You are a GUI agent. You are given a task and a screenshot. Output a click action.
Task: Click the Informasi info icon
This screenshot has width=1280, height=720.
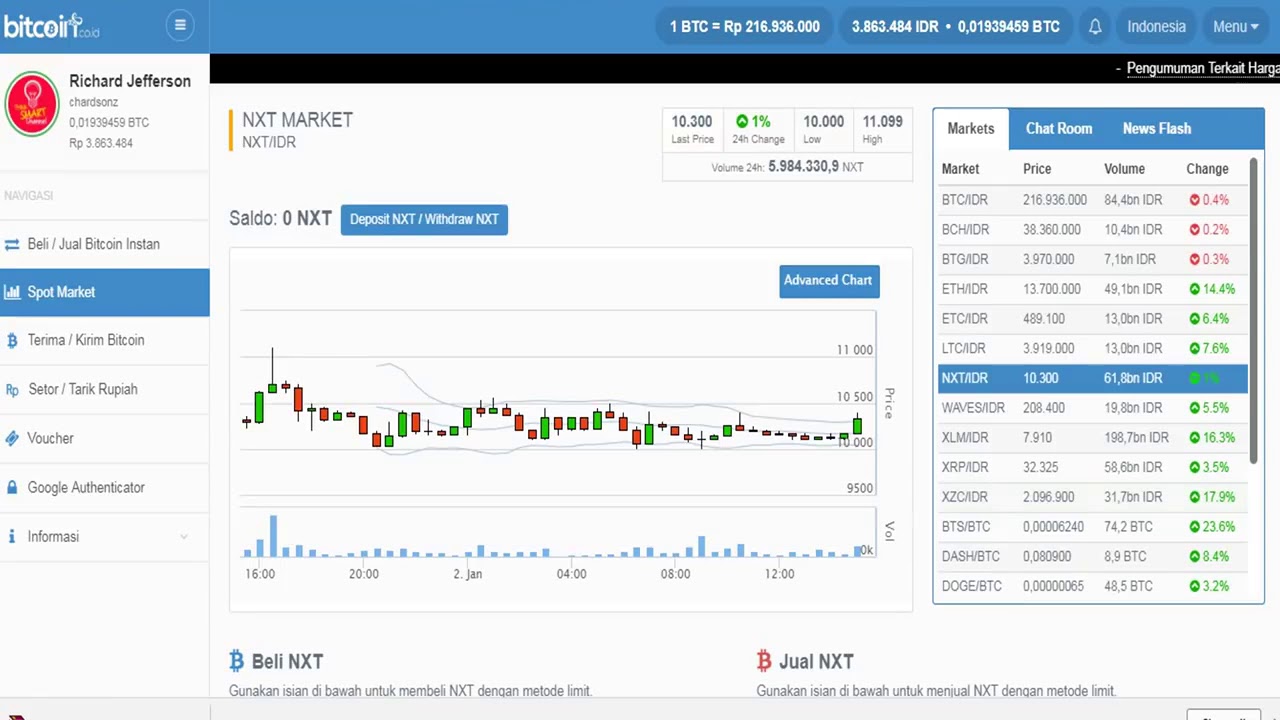pos(12,537)
